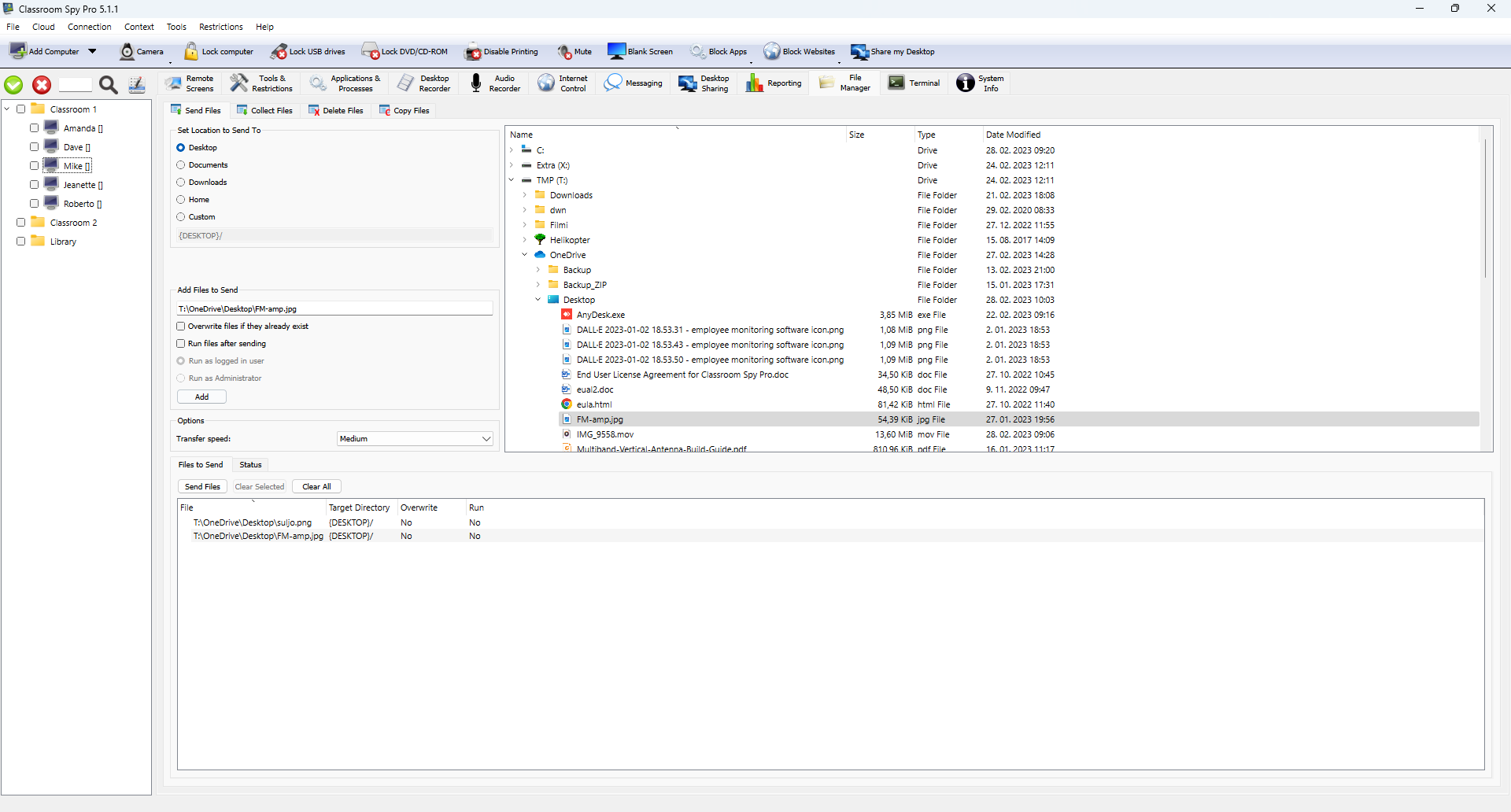Screen dimensions: 1511x812
Task: Launch the Terminal tool
Action: point(914,83)
